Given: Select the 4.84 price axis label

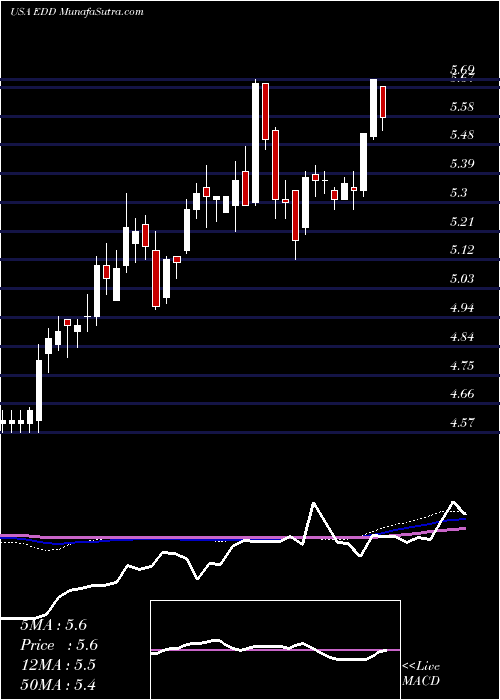Looking at the screenshot, I should point(462,337).
